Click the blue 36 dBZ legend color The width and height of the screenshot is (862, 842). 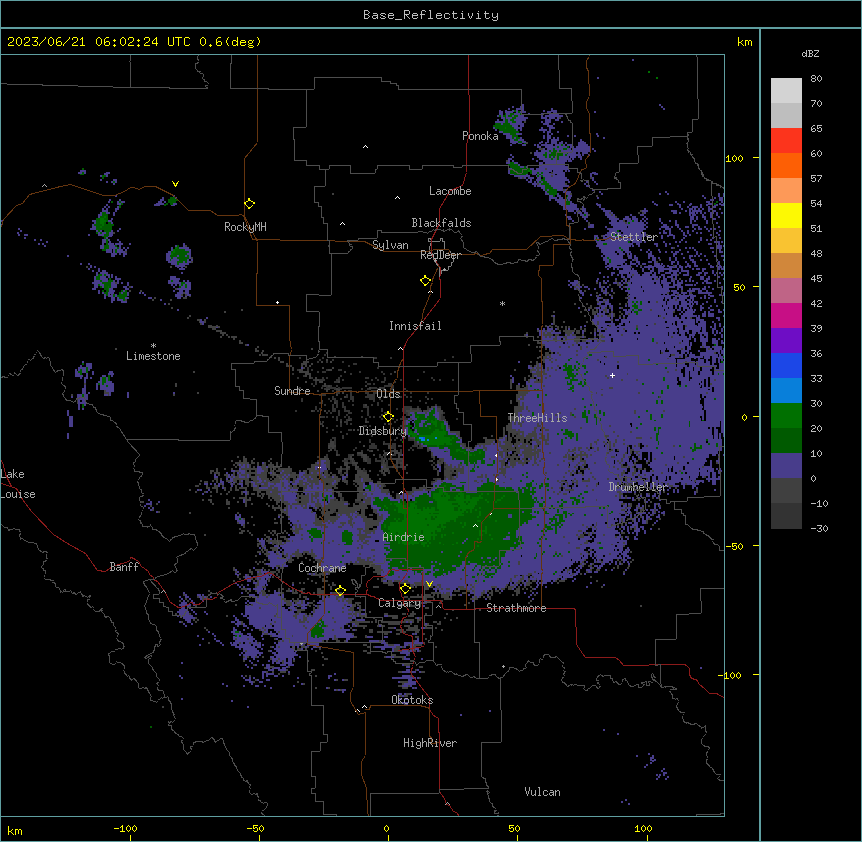pyautogui.click(x=786, y=365)
